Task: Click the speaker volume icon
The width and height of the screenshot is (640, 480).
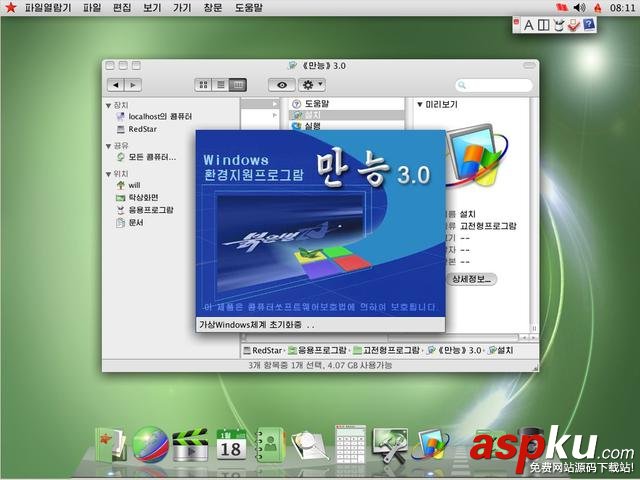Action: coord(580,7)
